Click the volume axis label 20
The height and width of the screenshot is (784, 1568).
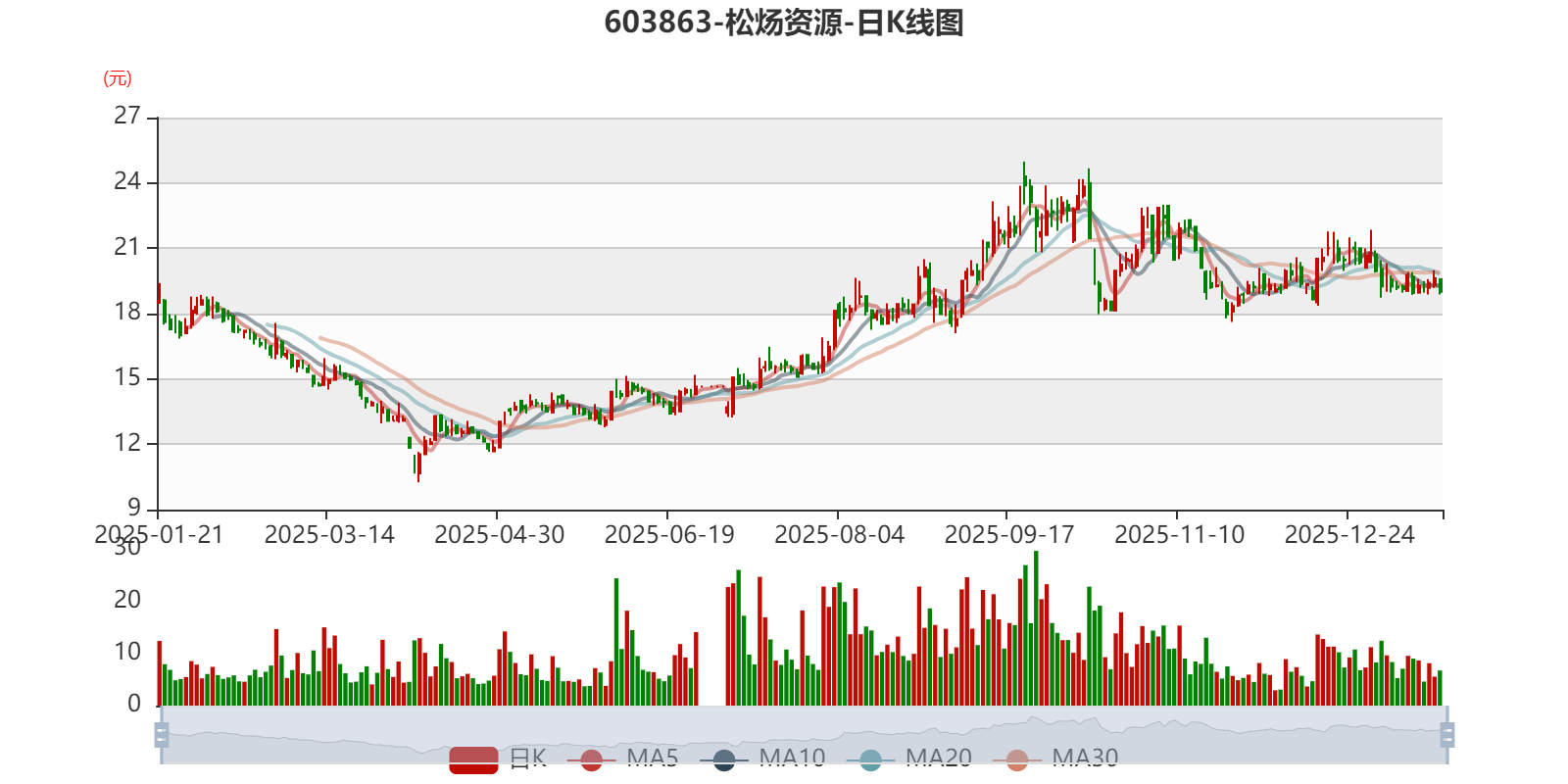pos(127,600)
